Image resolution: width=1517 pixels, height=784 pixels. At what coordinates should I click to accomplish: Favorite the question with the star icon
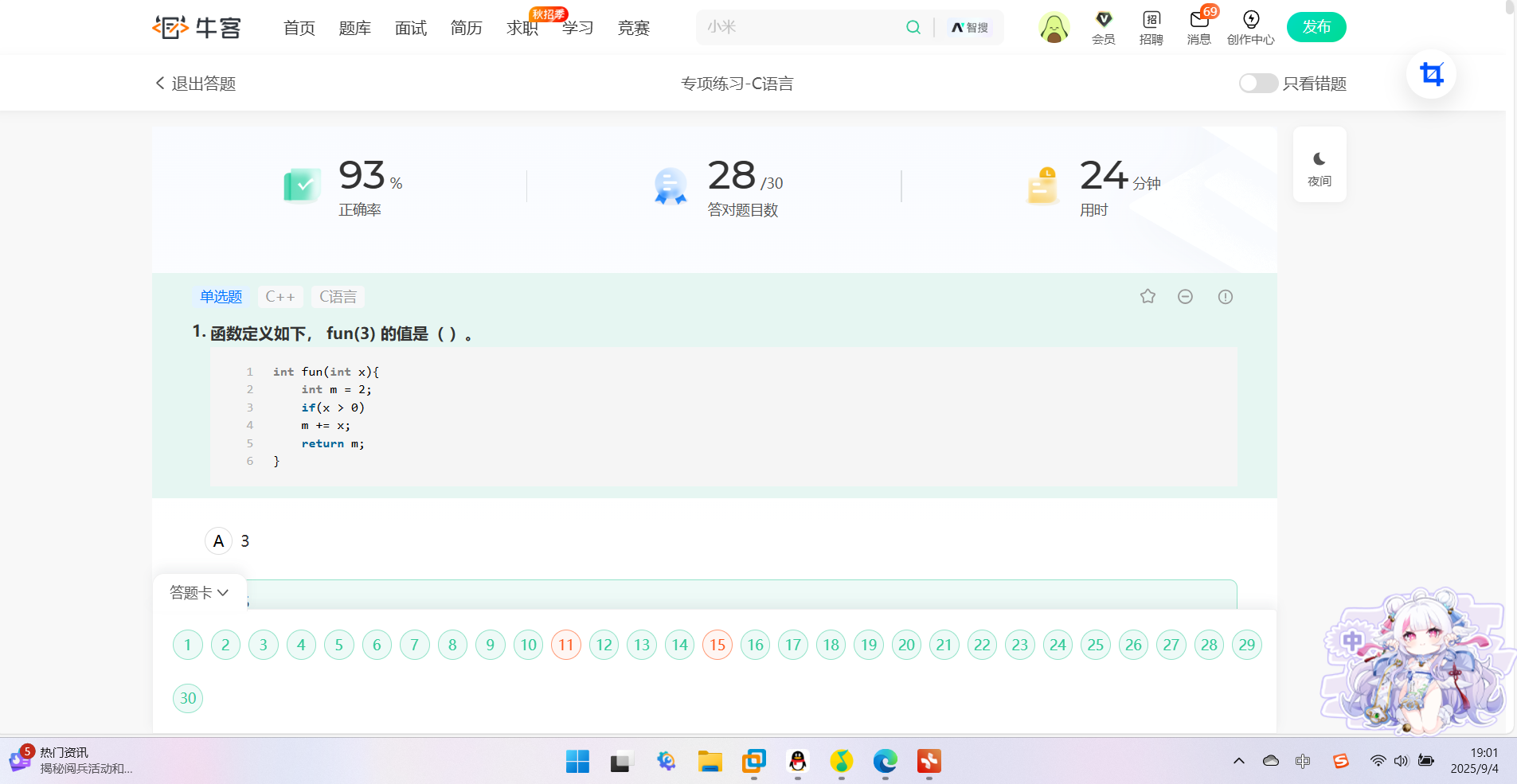1148,295
